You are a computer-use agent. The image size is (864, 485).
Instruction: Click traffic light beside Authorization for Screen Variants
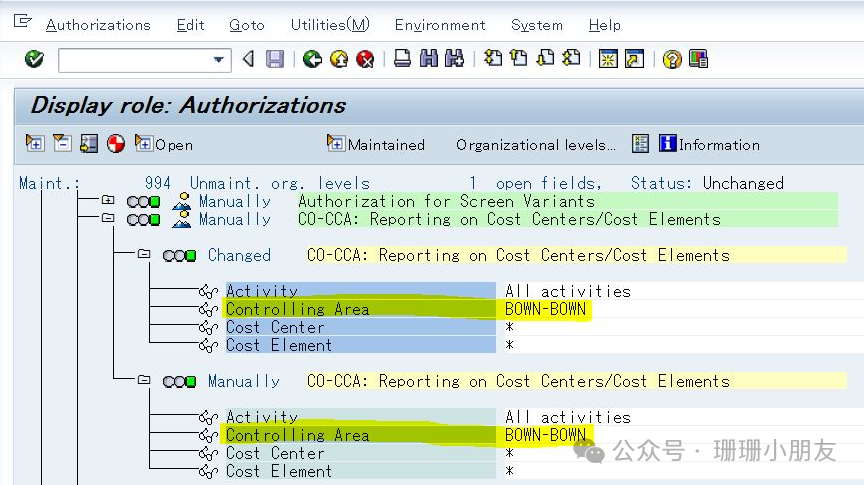pos(143,202)
